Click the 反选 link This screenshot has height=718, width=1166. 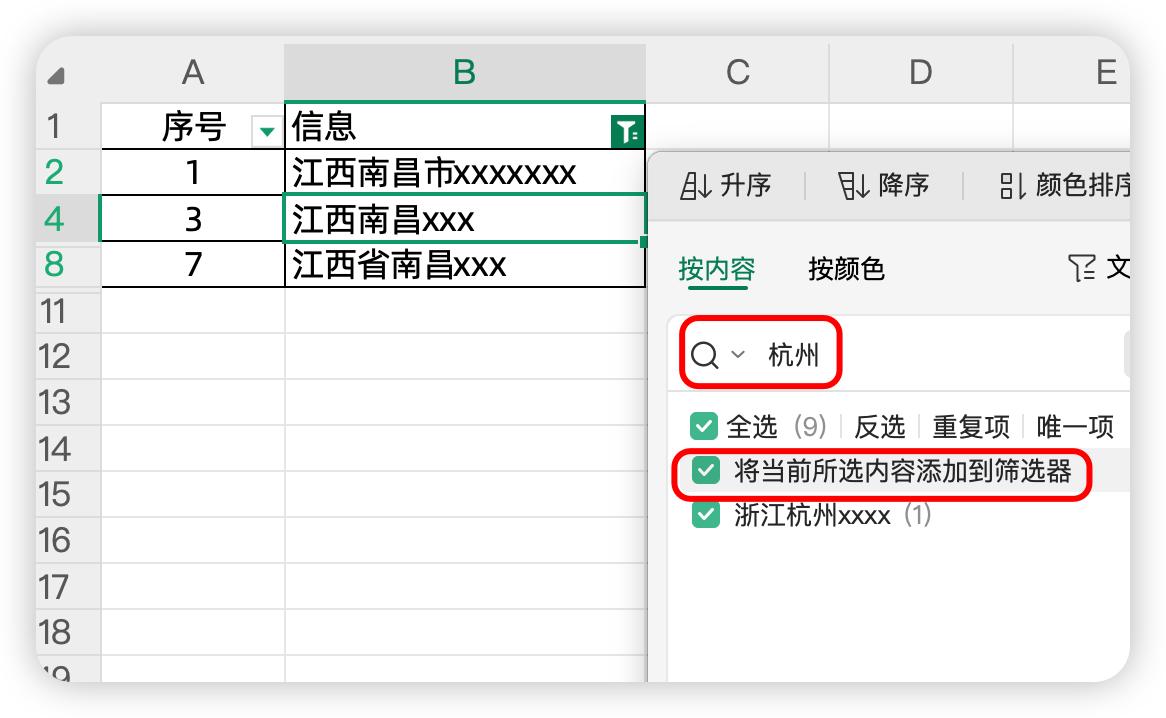(880, 427)
